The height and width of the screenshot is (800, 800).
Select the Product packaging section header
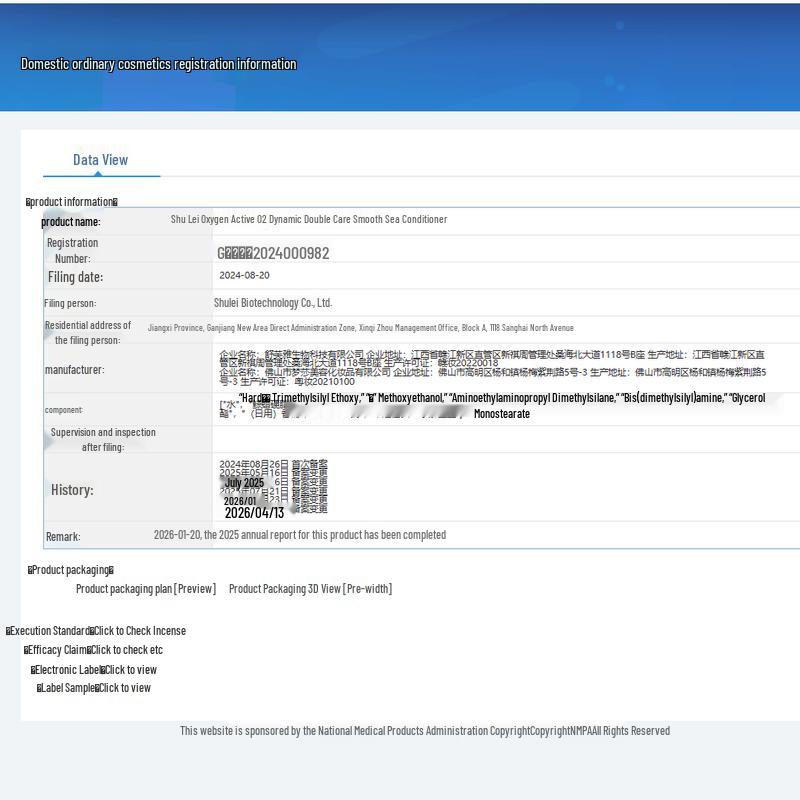71,570
